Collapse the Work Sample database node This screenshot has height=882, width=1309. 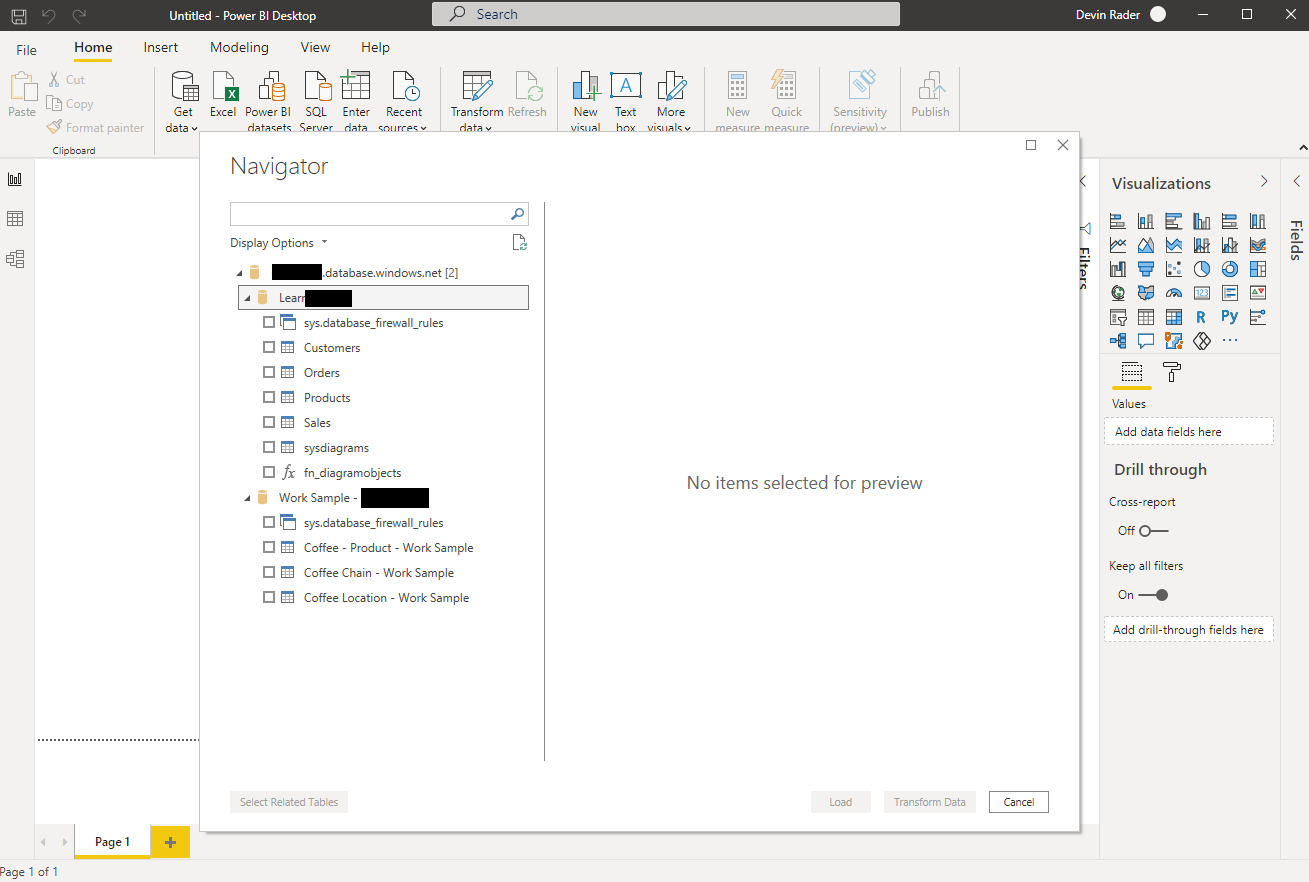click(247, 498)
